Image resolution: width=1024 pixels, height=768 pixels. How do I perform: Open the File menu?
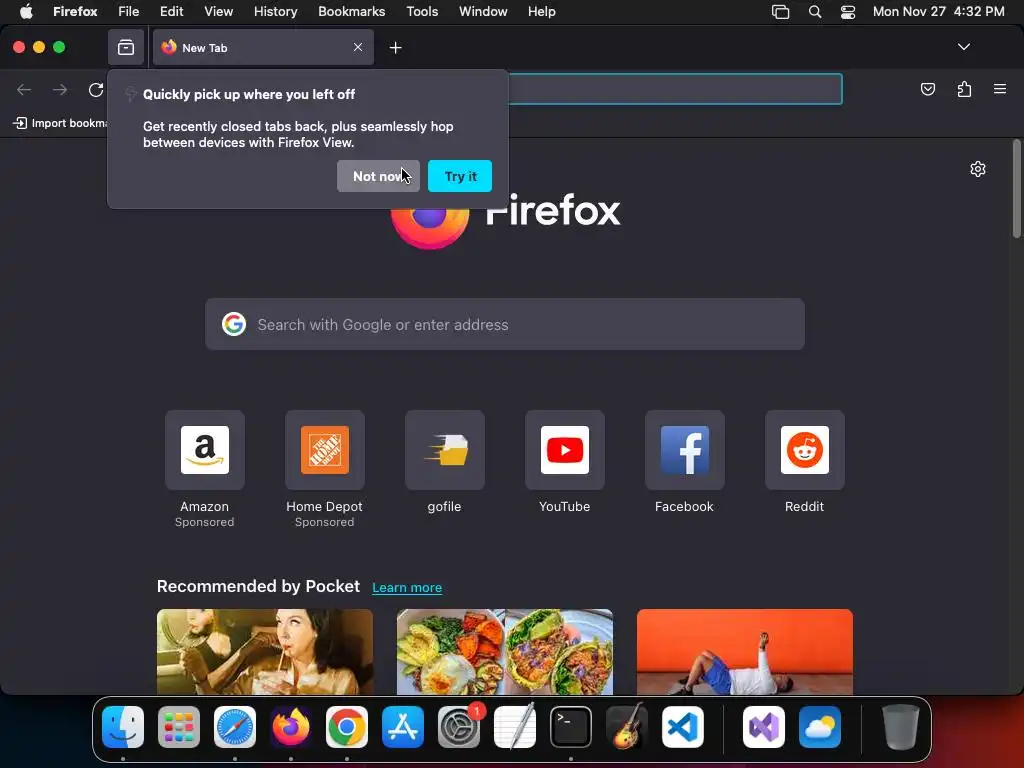pos(129,11)
